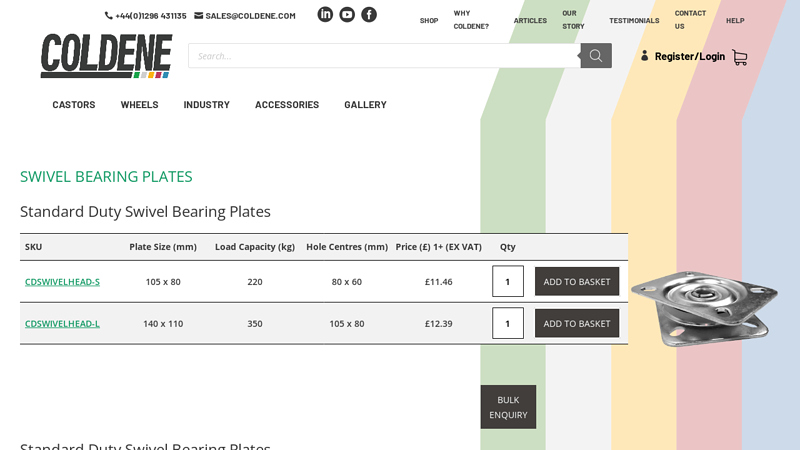Screen dimensions: 800x450
Task: Add CDSWIVELHEAD-S to basket
Action: click(x=576, y=282)
